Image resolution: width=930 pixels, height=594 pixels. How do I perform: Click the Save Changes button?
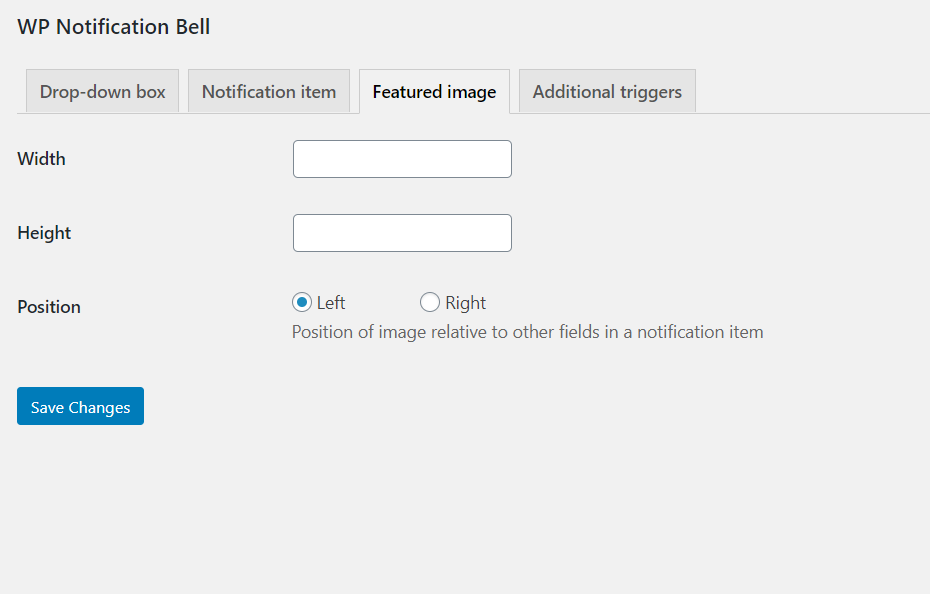(81, 406)
